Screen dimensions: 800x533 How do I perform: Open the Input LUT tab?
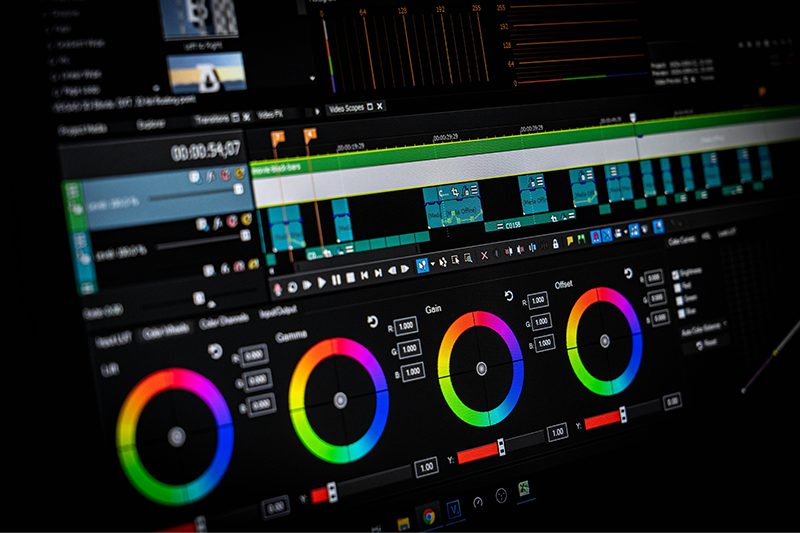point(114,340)
